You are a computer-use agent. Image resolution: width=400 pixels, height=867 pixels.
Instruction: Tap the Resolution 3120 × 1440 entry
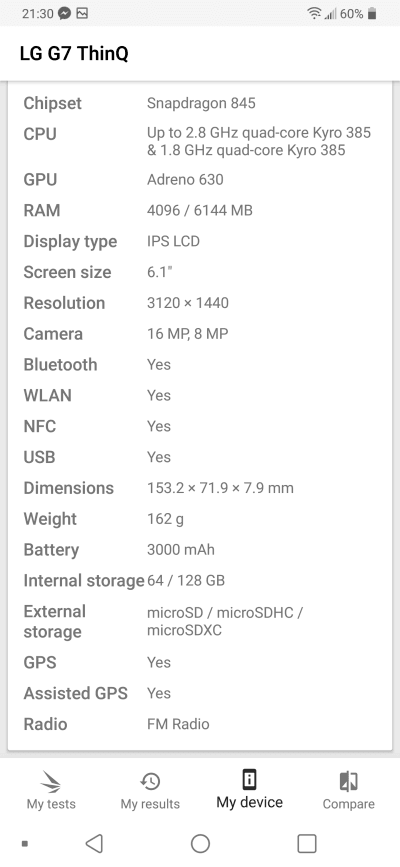click(200, 303)
